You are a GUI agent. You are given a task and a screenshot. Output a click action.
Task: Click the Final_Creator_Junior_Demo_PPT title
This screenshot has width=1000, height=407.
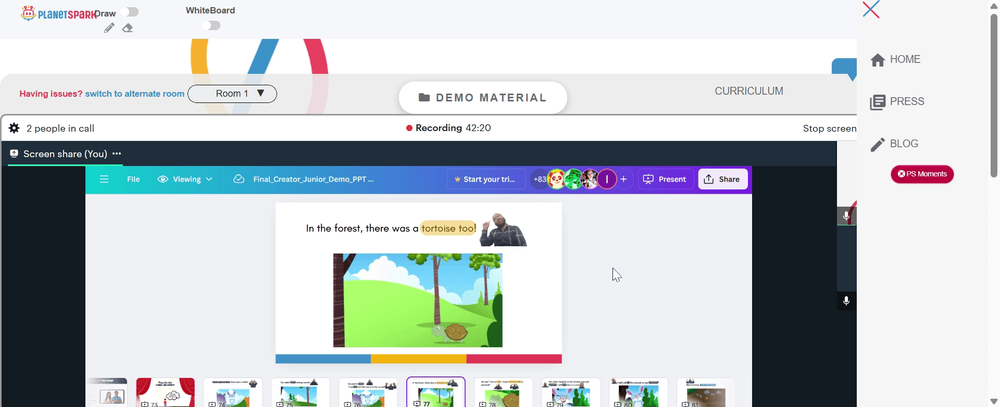(x=313, y=179)
